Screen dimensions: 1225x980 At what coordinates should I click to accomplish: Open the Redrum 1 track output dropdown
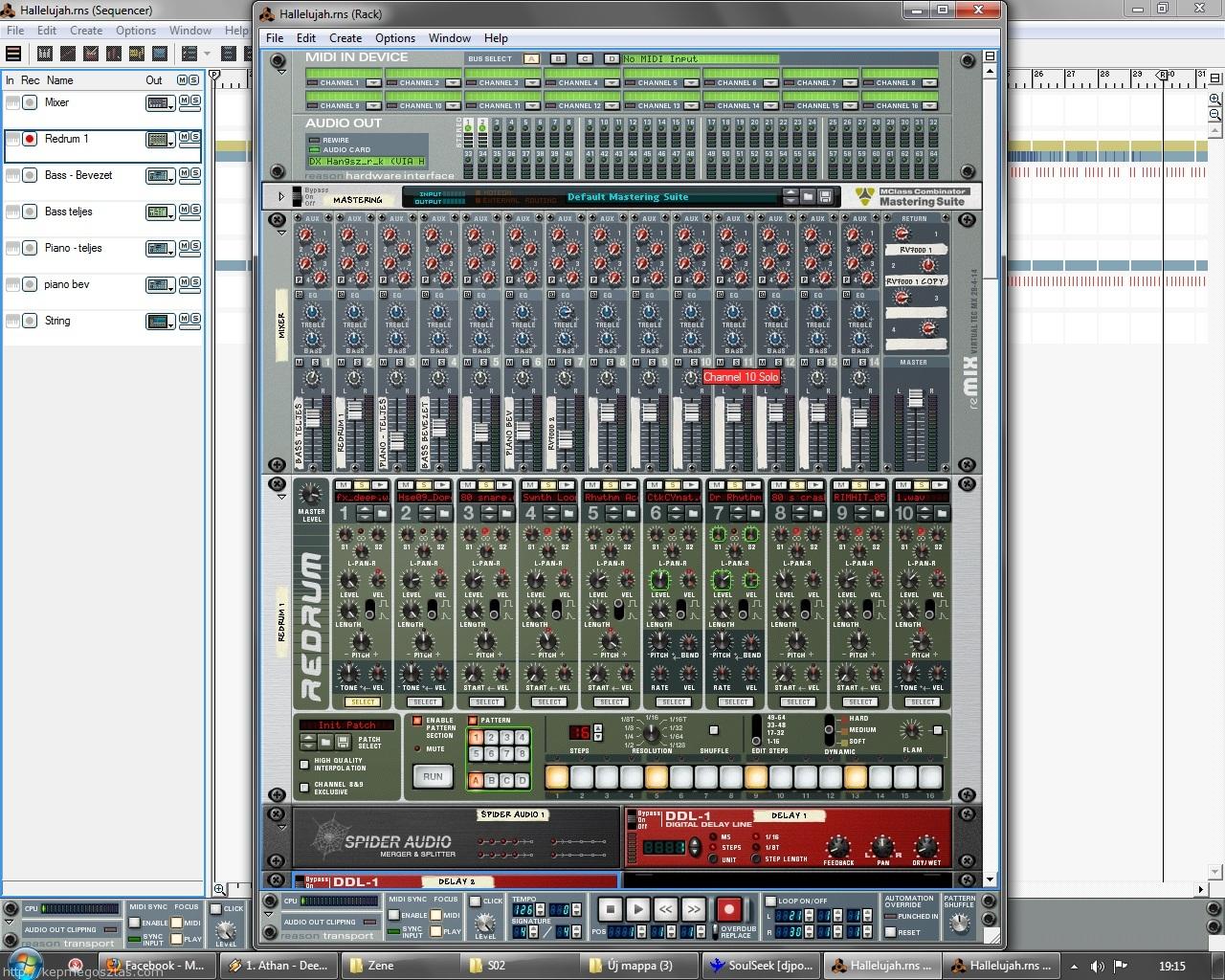coord(160,140)
